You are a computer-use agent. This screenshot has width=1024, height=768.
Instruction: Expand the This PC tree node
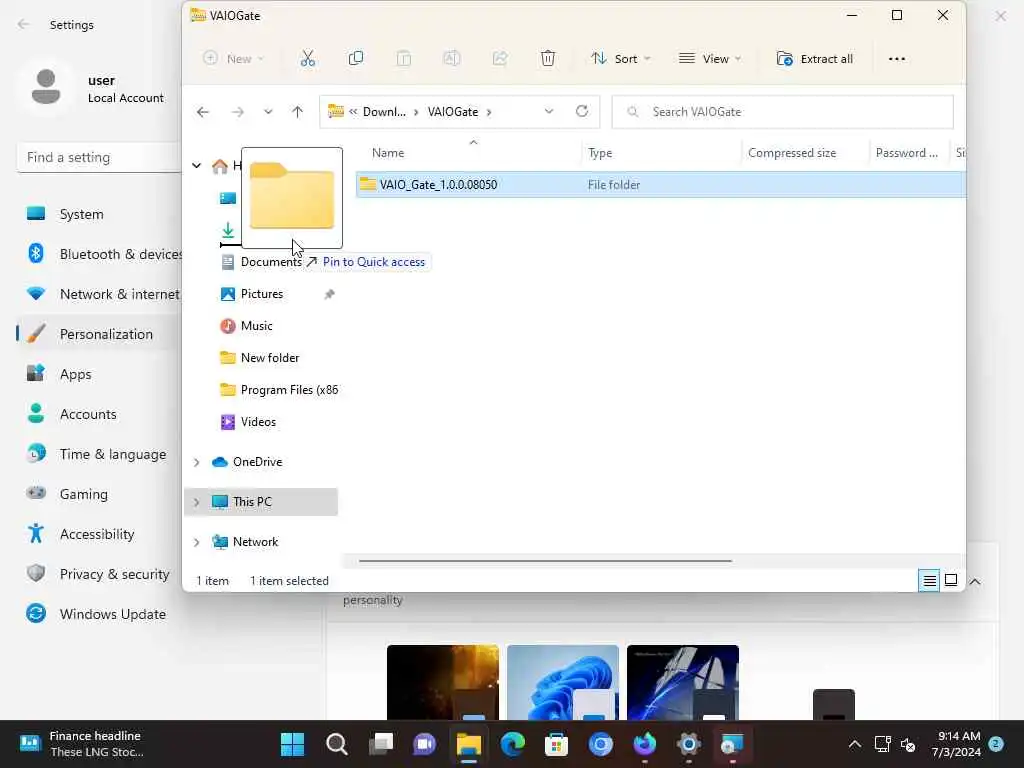click(x=197, y=502)
